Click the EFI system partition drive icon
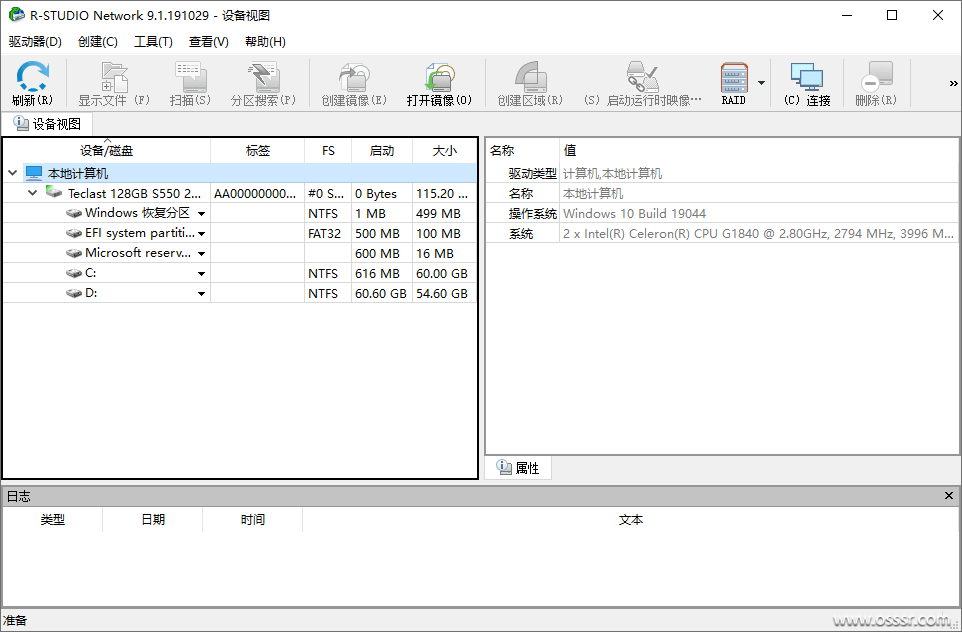Viewport: 962px width, 632px height. [74, 233]
